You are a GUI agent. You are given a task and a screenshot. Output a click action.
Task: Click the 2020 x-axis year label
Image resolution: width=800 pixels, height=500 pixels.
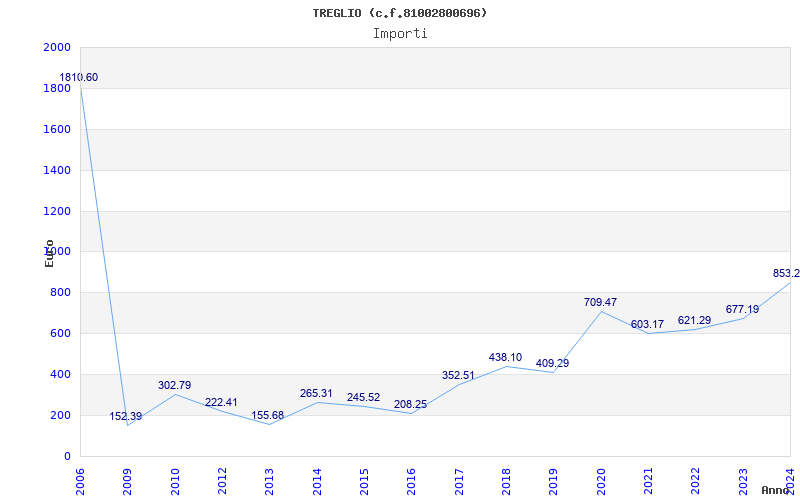pos(601,481)
